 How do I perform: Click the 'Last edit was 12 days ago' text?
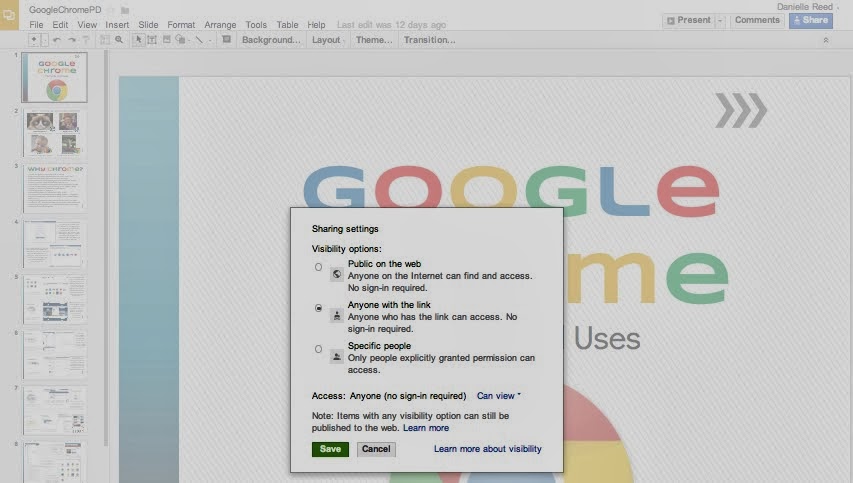(x=391, y=25)
